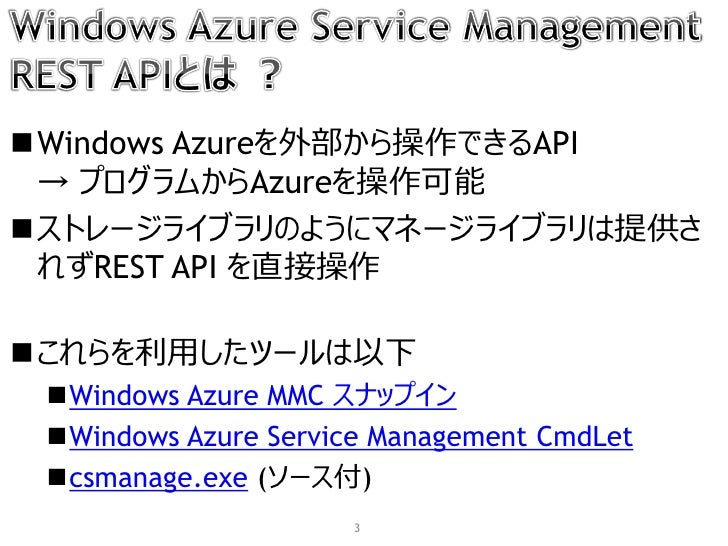
Task: Click the REST APIとは title text
Action: tap(124, 74)
